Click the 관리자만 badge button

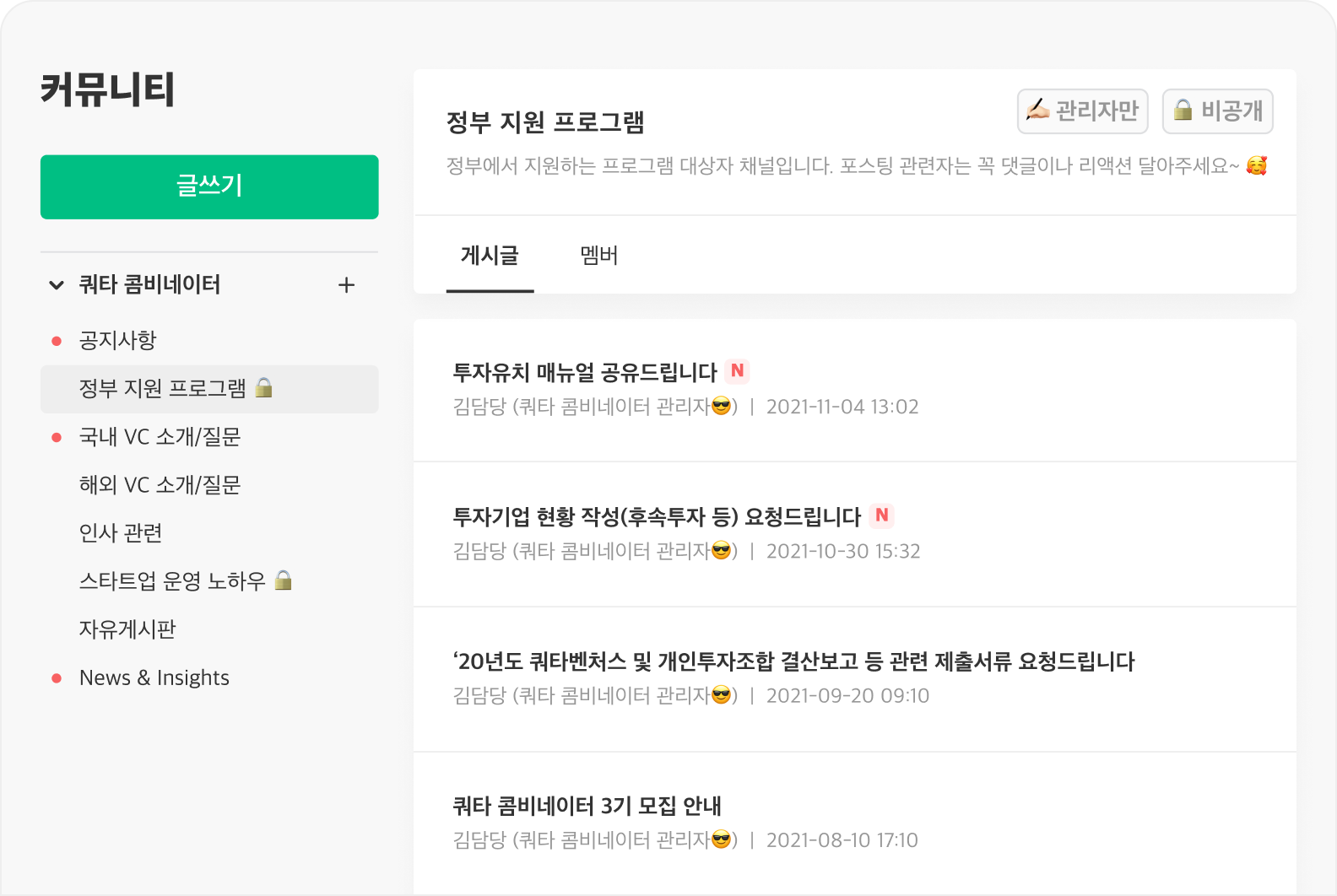(1082, 111)
